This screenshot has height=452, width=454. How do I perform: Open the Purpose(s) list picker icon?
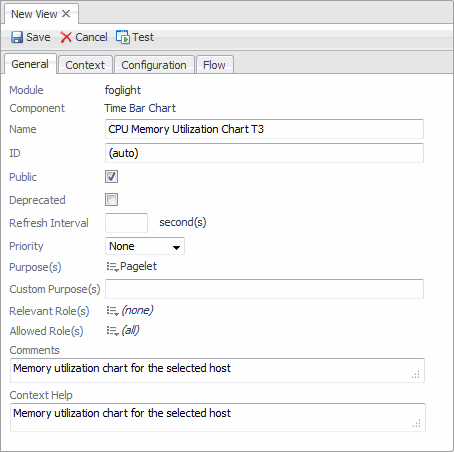coord(113,267)
